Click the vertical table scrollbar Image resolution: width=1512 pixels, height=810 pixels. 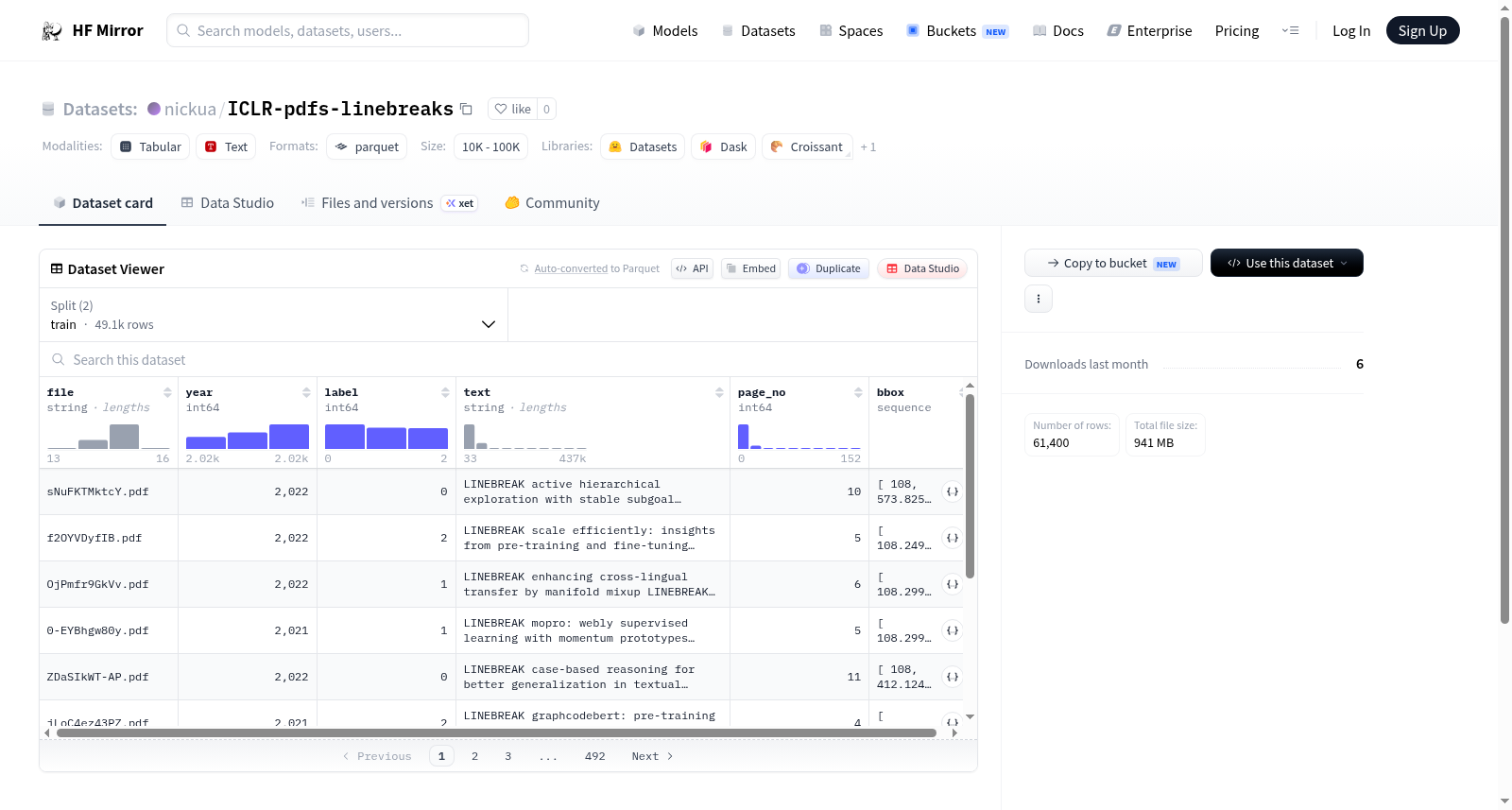click(970, 486)
